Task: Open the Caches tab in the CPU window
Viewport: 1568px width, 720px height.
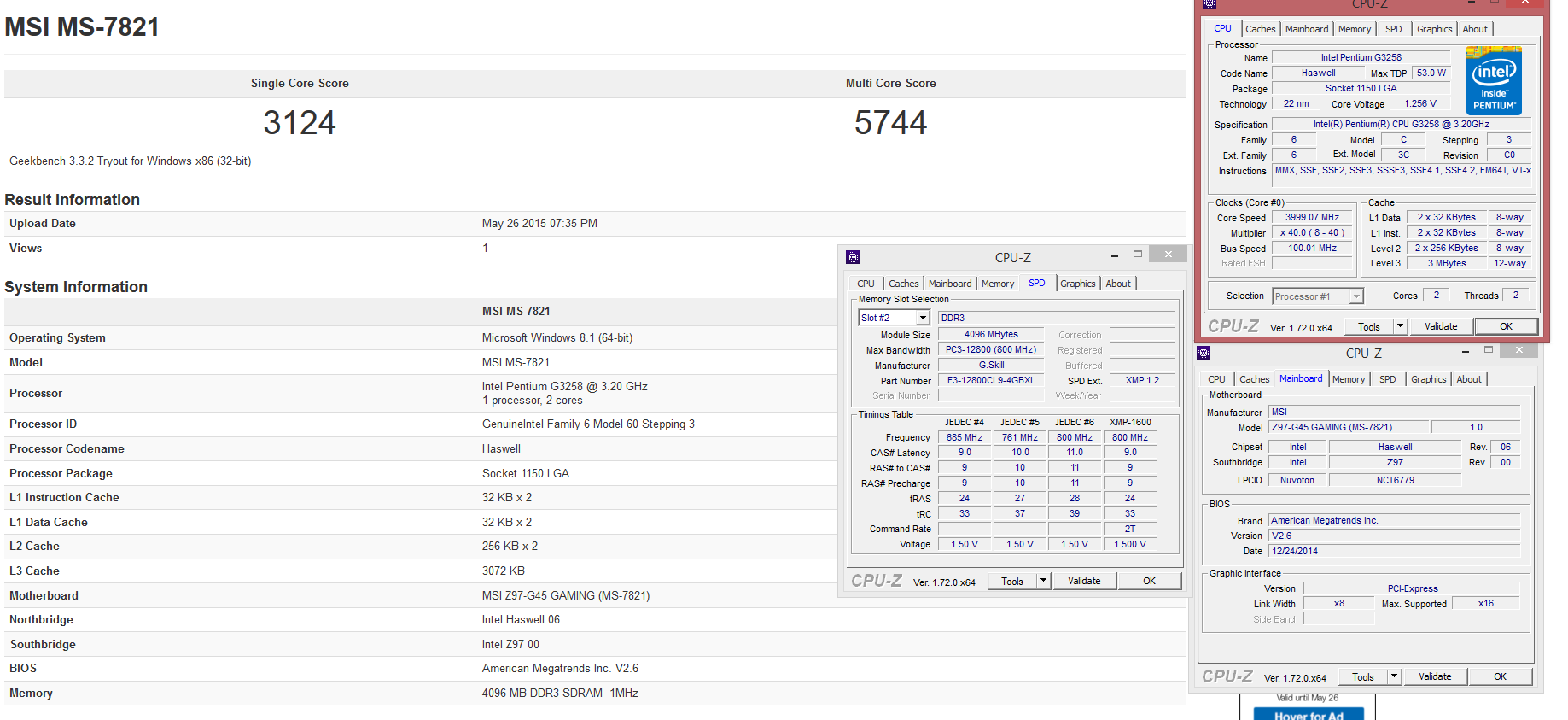Action: (x=1260, y=29)
